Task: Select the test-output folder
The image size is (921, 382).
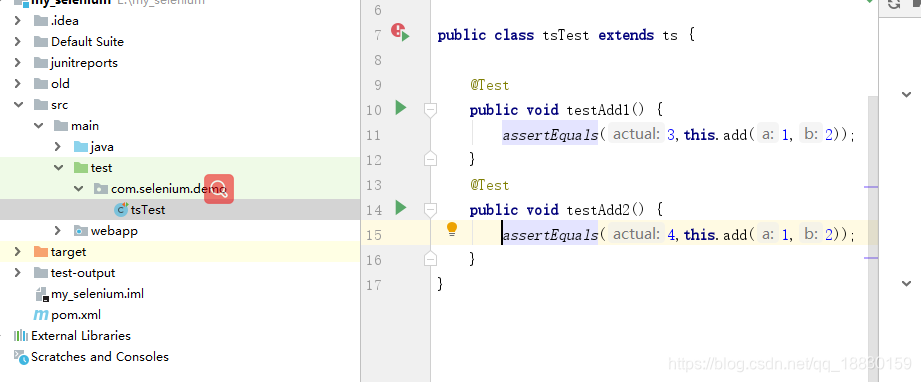Action: tap(83, 273)
